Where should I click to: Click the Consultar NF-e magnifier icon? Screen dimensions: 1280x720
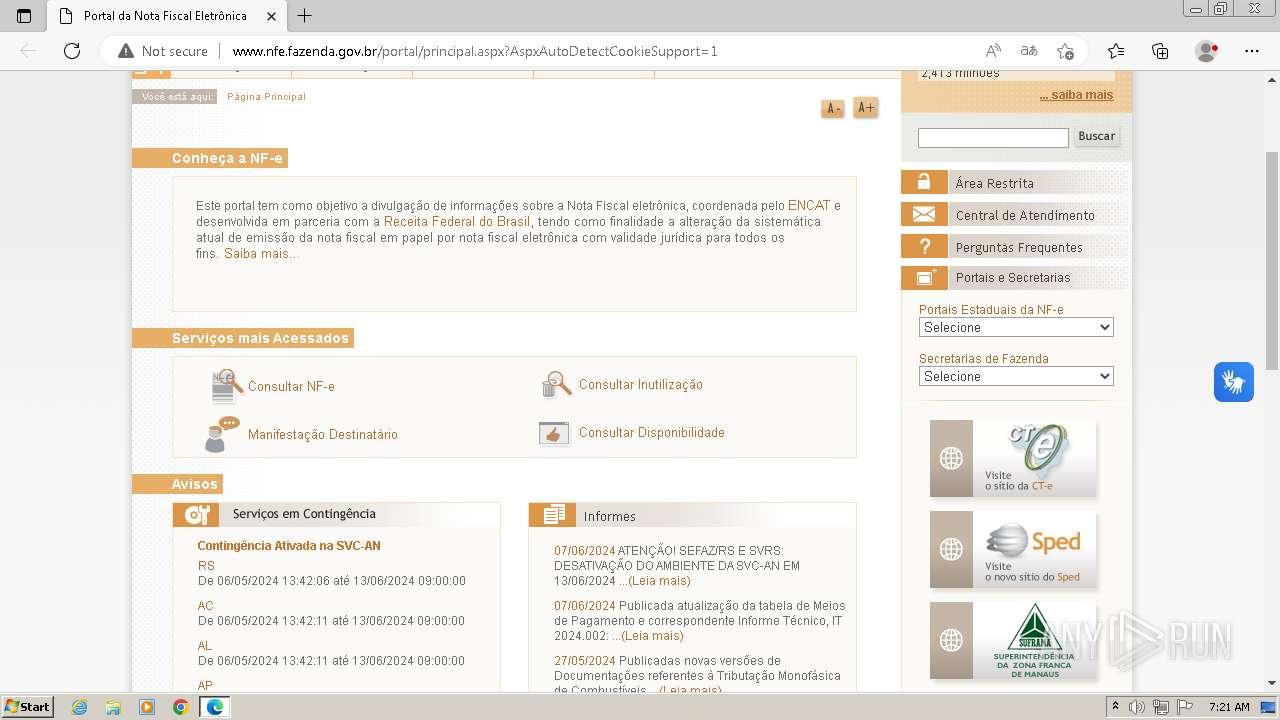click(x=227, y=386)
